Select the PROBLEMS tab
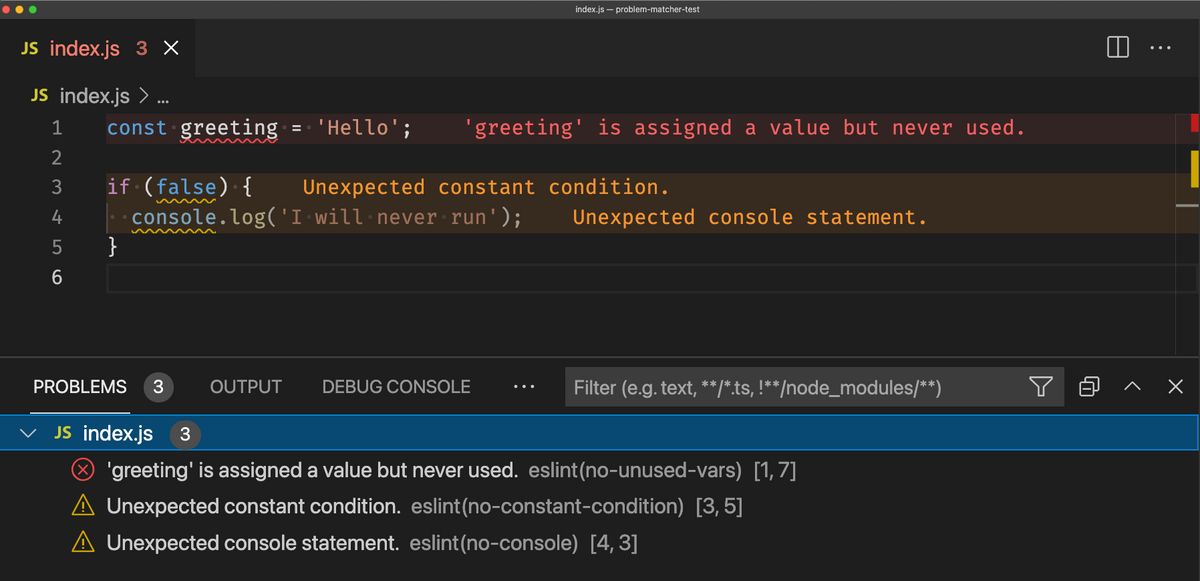This screenshot has height=581, width=1200. [80, 386]
